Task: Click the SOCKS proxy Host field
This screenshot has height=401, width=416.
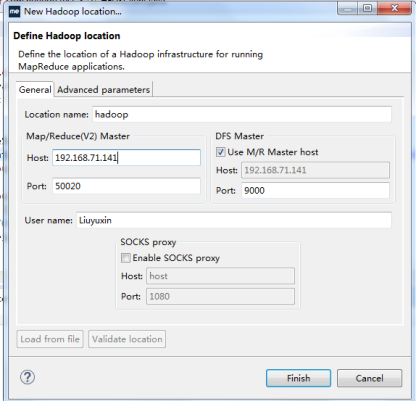Action: point(220,276)
